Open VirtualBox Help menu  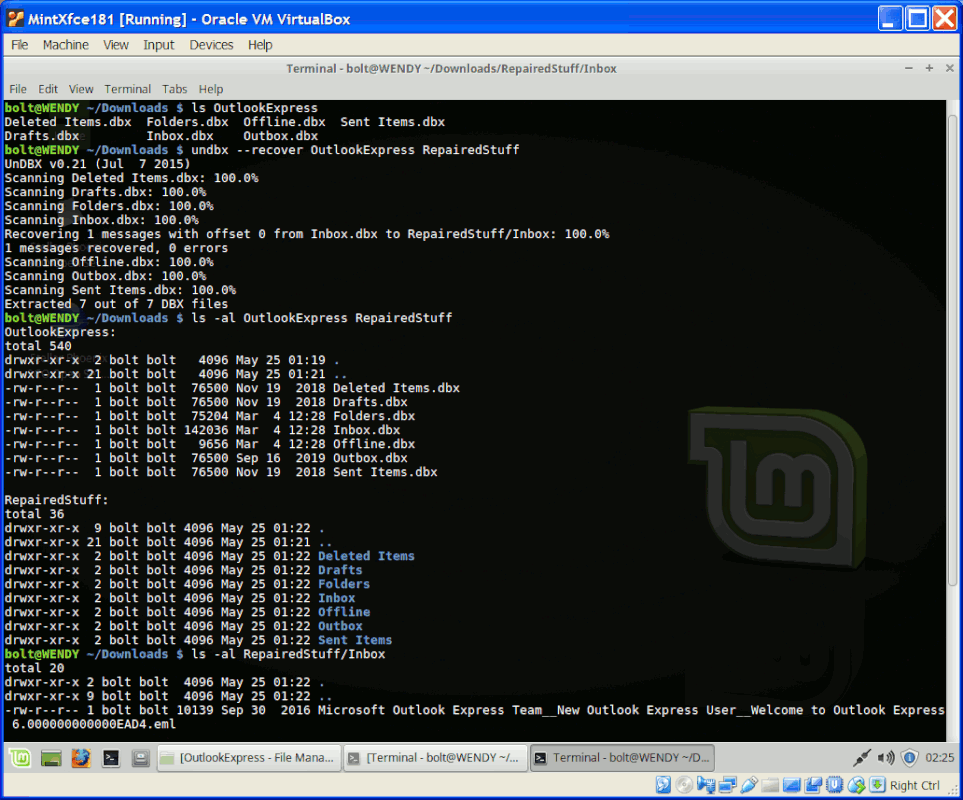tap(260, 45)
